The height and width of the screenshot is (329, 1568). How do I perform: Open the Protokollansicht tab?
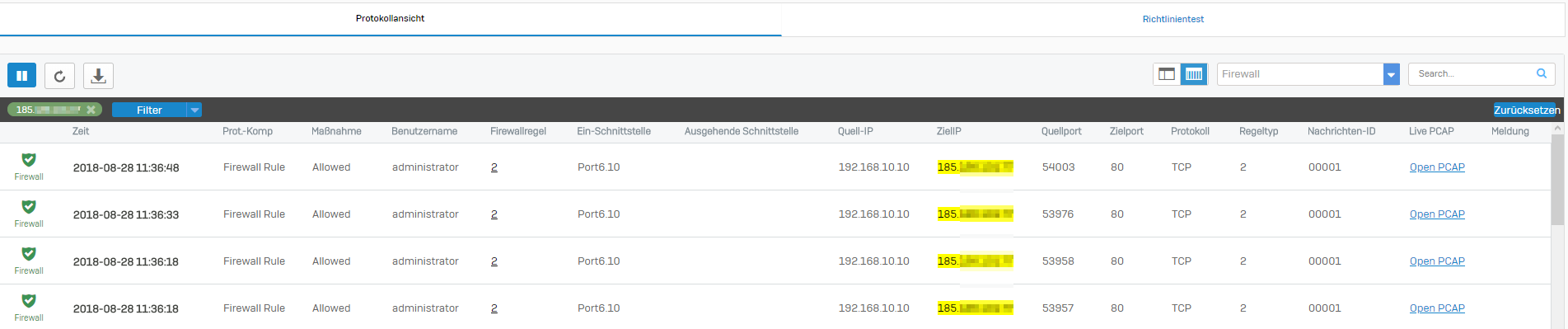[x=390, y=18]
